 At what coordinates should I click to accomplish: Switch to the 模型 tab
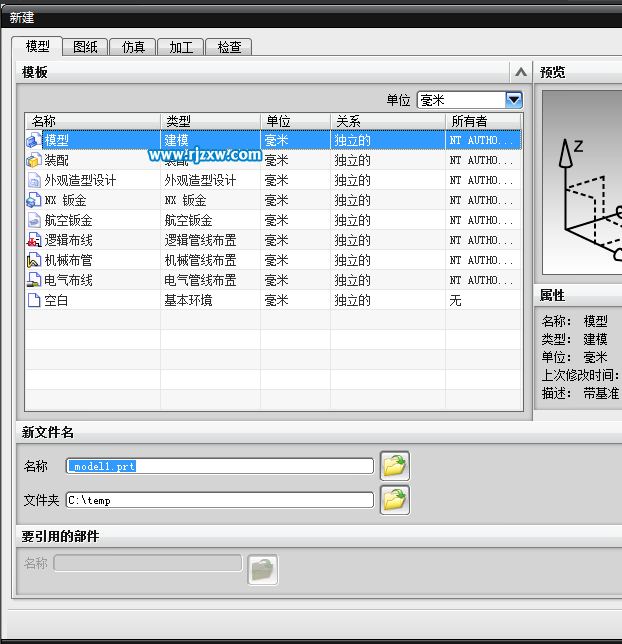37,46
